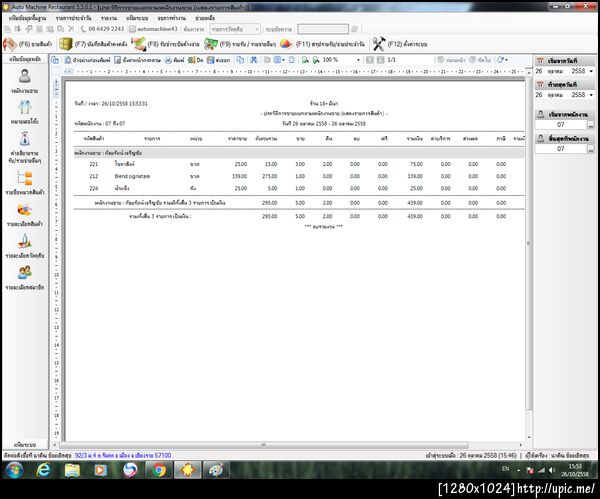Click the report group tab at sidebar top
The image size is (600, 499).
click(x=25, y=59)
